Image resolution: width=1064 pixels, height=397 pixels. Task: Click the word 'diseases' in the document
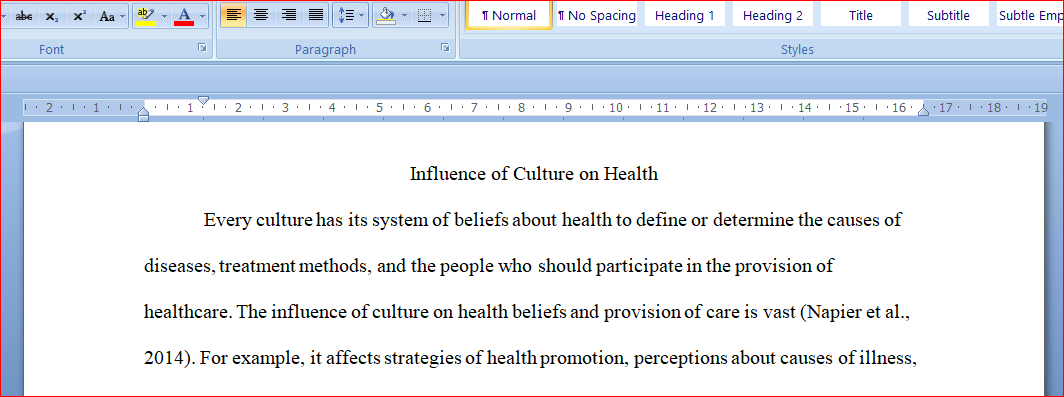(x=179, y=266)
